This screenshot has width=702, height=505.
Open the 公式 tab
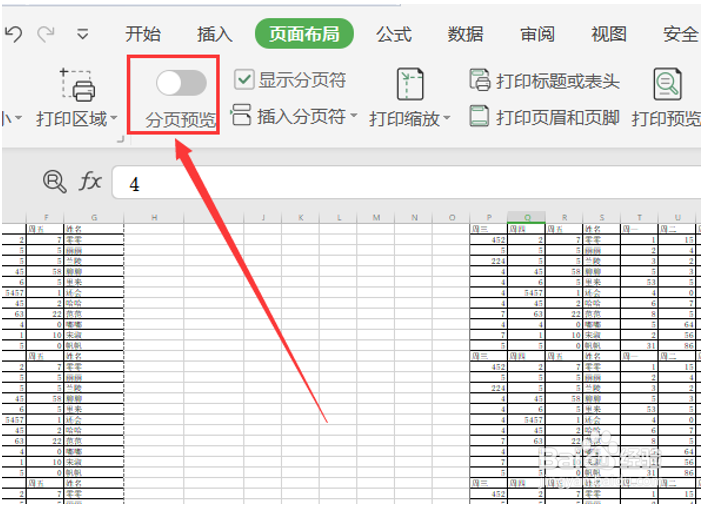[x=394, y=34]
